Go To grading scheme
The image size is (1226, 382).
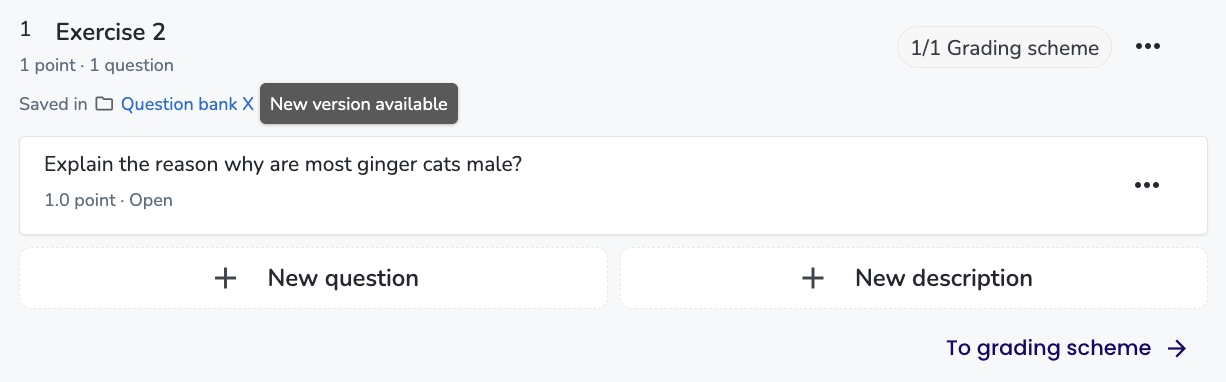[x=1066, y=348]
